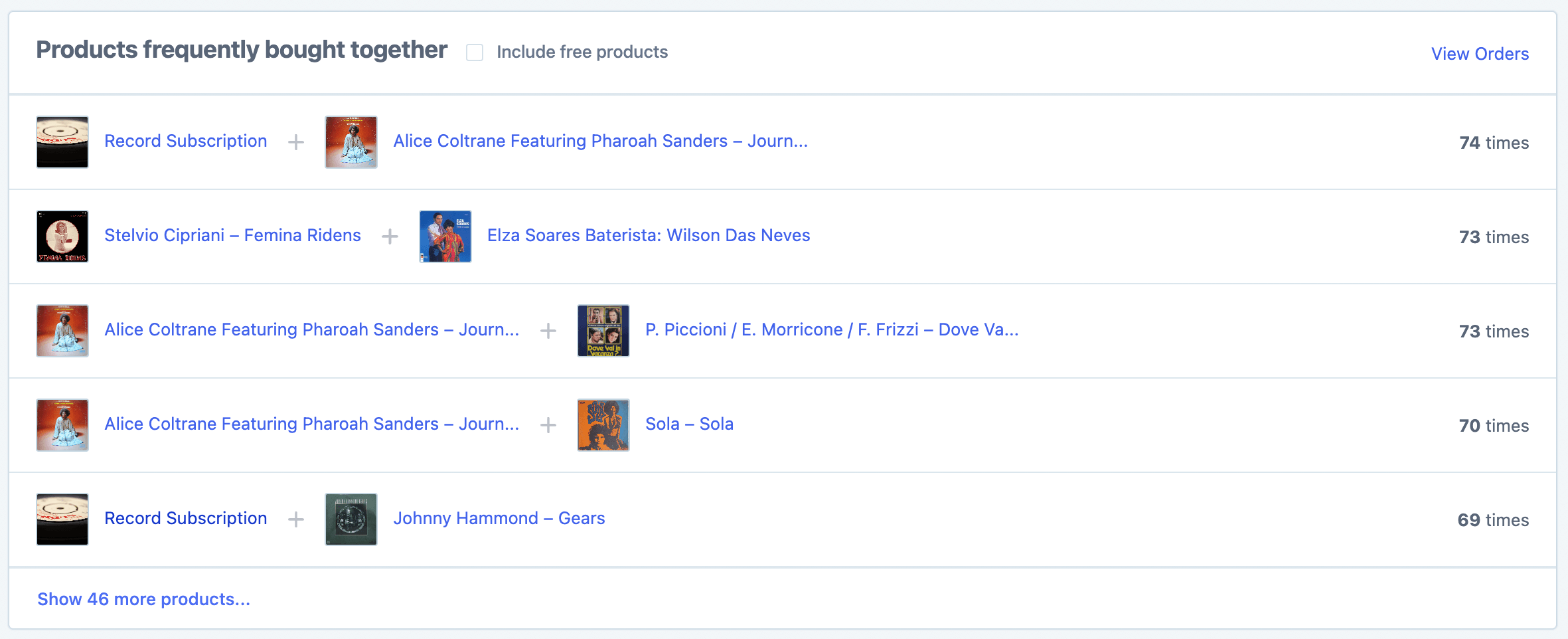Image resolution: width=1568 pixels, height=639 pixels.
Task: Show 46 more products
Action: (x=143, y=598)
